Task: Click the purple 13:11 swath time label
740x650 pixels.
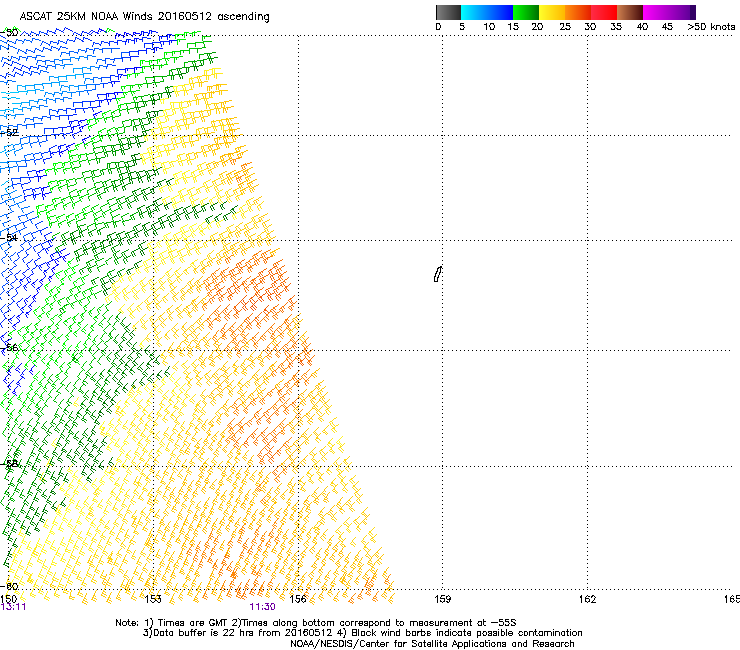Action: click(13, 607)
